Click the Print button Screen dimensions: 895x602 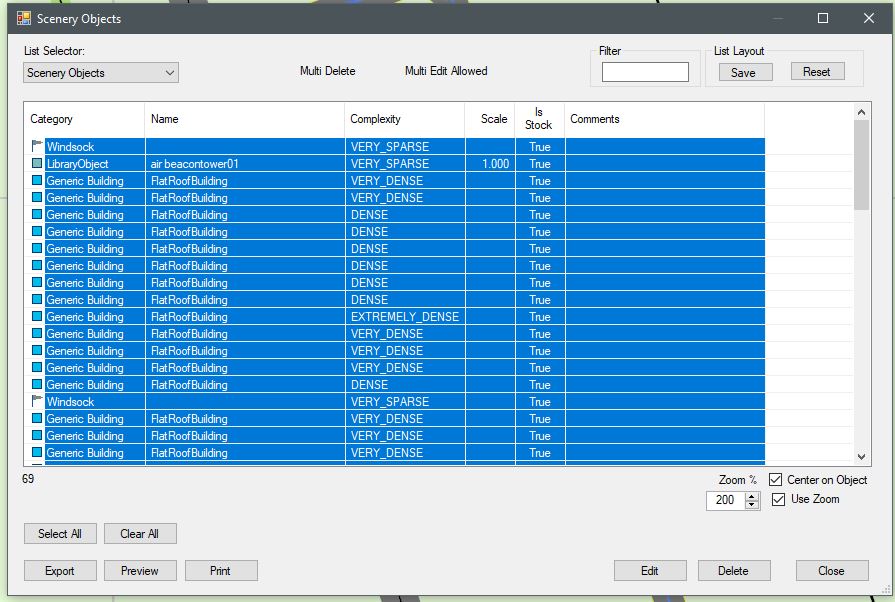221,571
